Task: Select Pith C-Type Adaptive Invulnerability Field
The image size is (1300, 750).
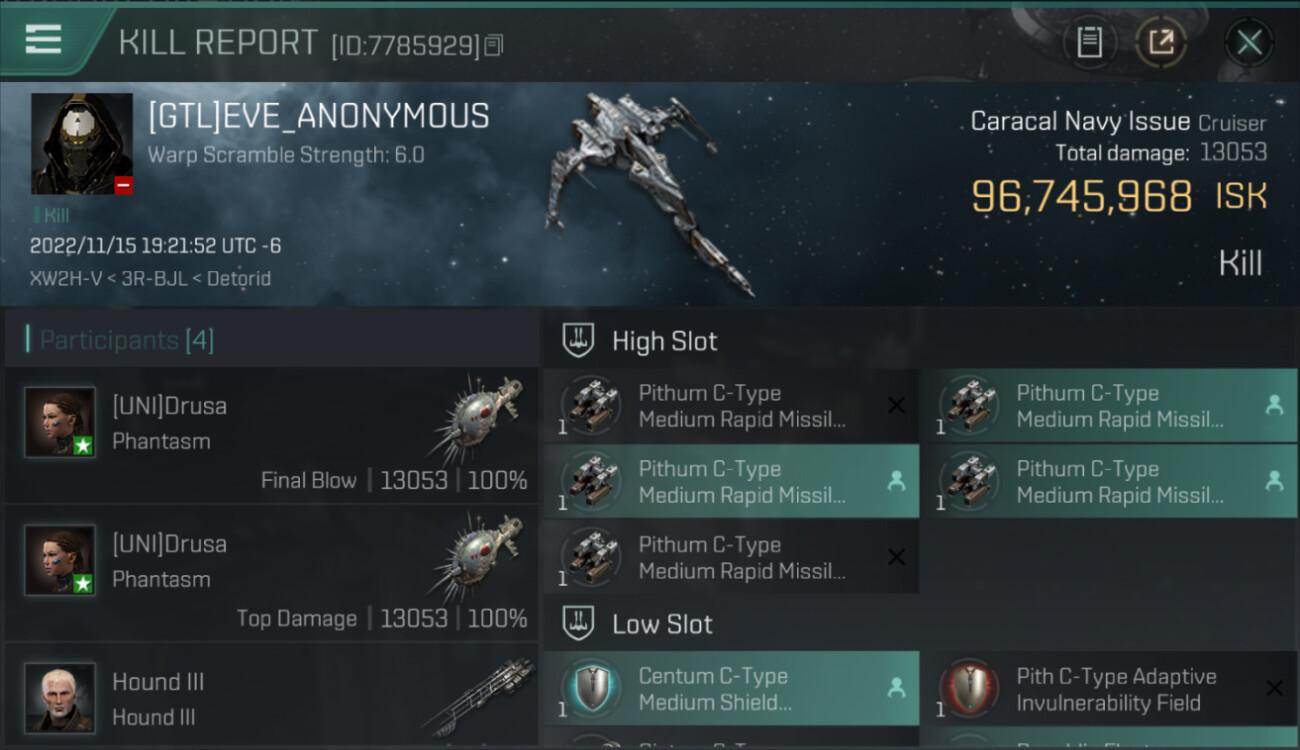Action: tap(1109, 688)
